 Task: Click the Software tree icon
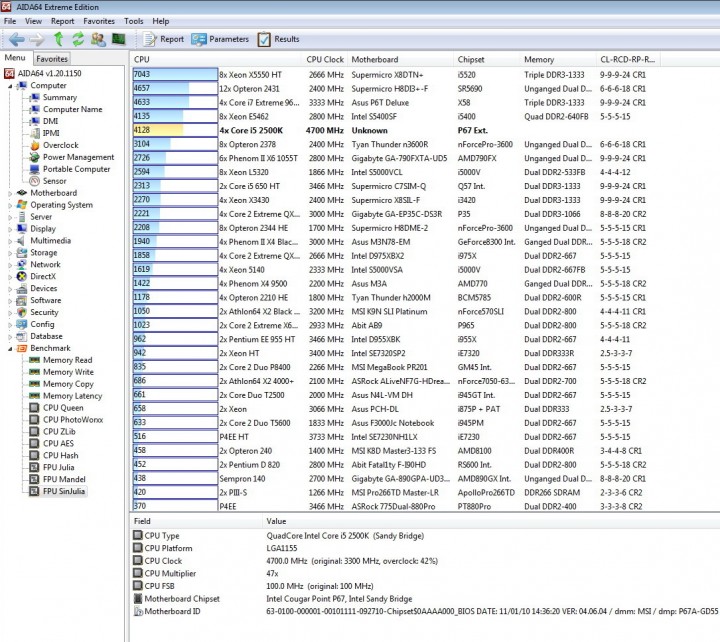[x=22, y=300]
